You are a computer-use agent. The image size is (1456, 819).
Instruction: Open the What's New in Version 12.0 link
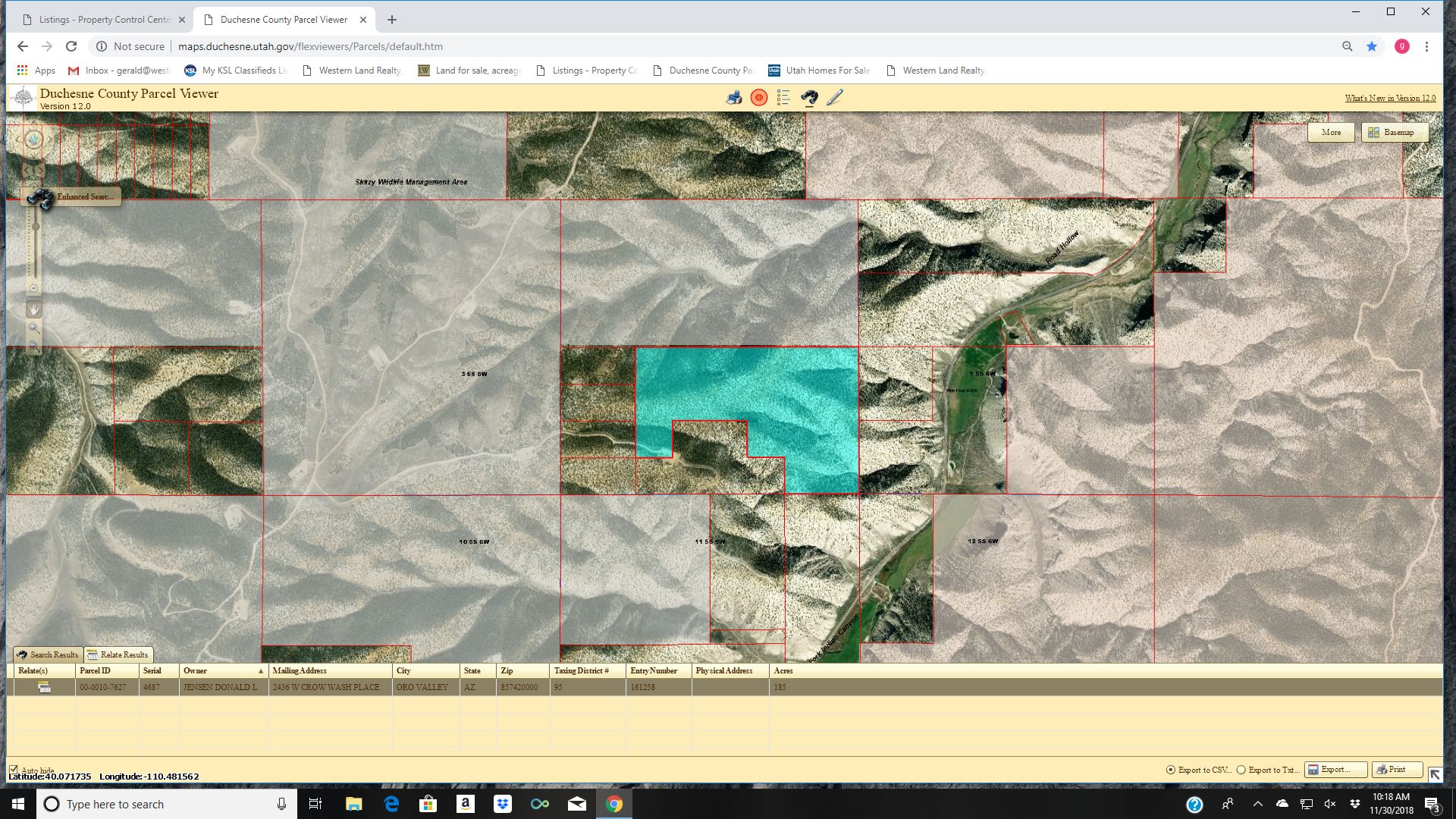click(1390, 98)
